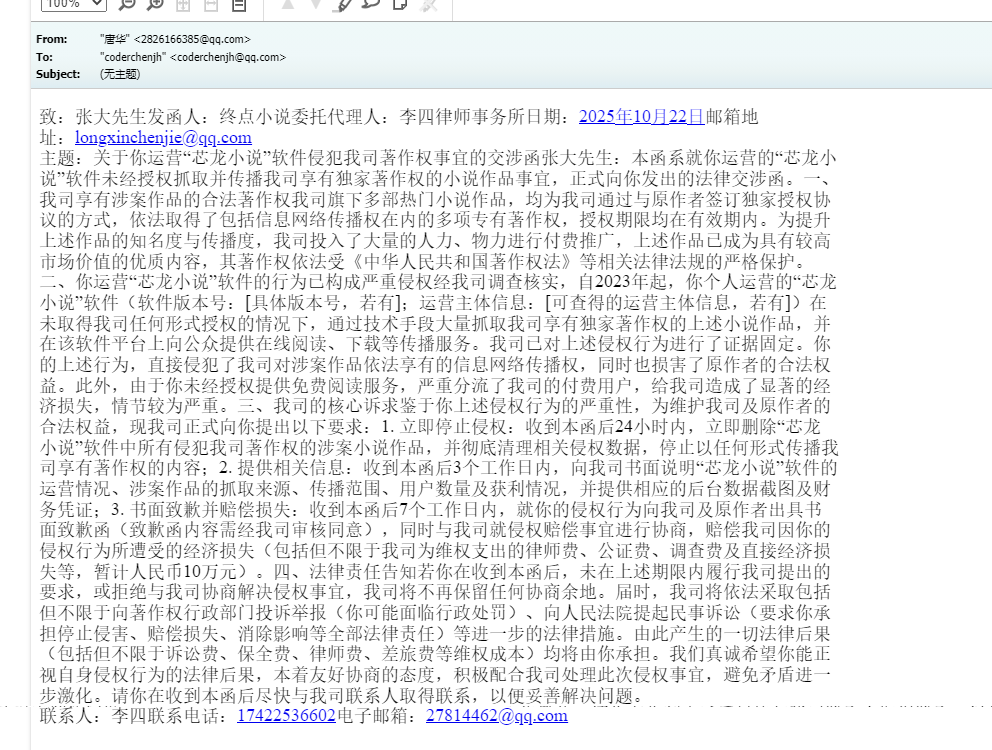This screenshot has width=992, height=750.
Task: Click recipient address coderchenjh@qq.com
Action: (x=228, y=57)
